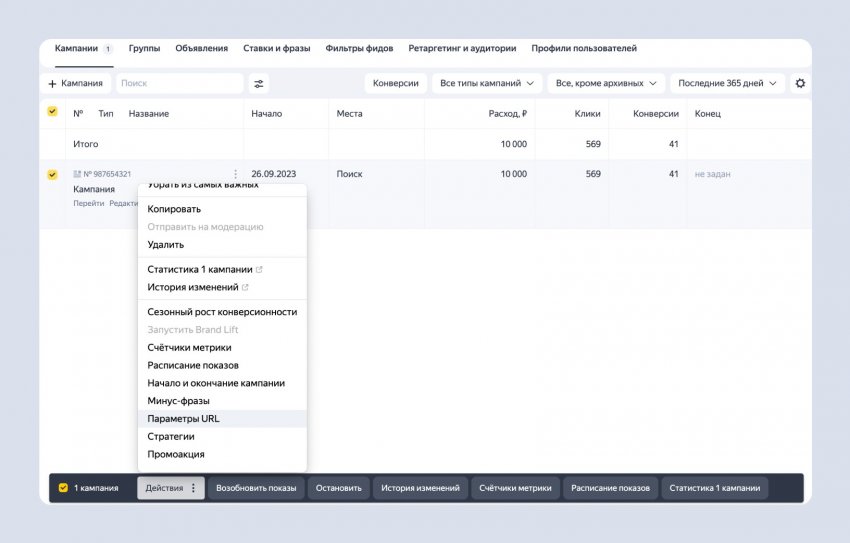Expand the 'Все типы кампаний' dropdown
The image size is (850, 543).
pos(487,84)
